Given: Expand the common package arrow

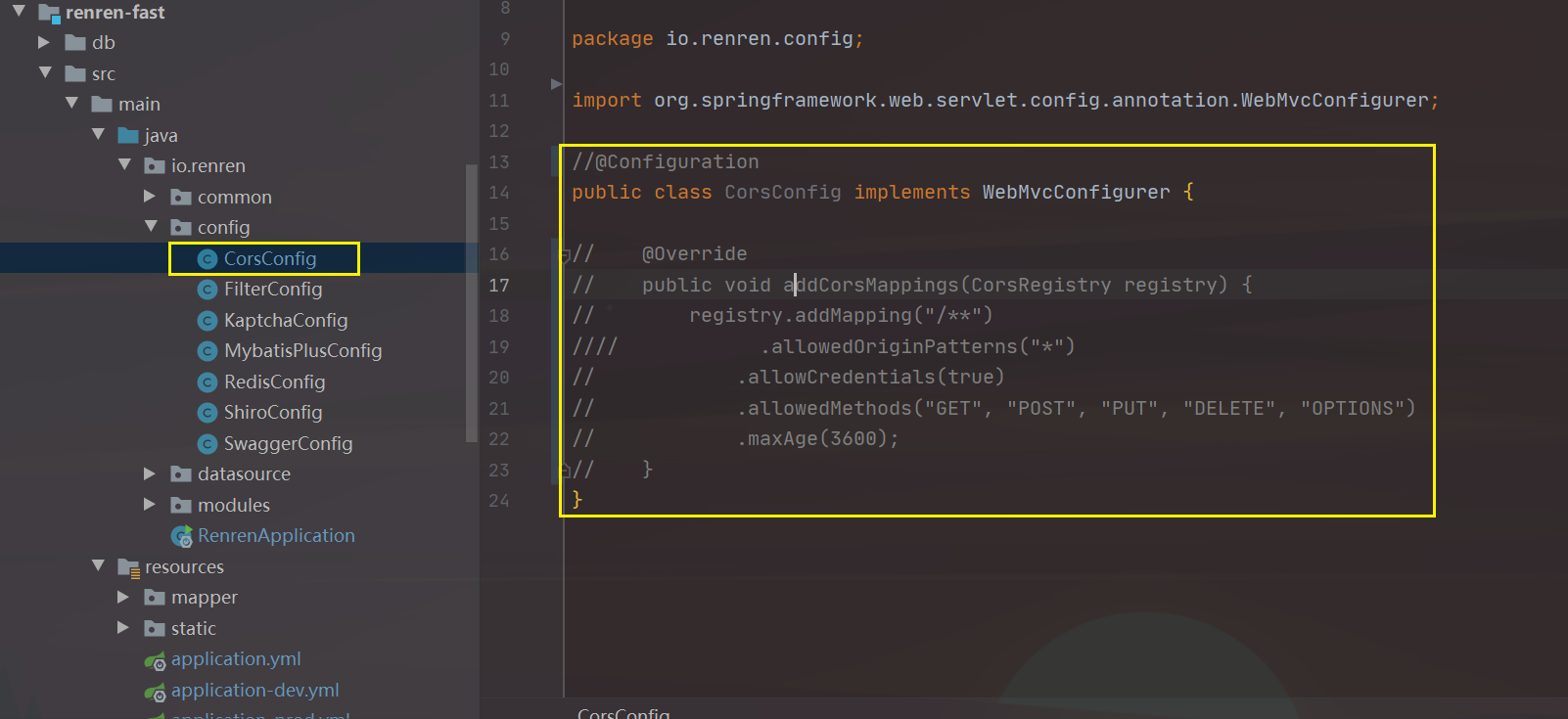Looking at the screenshot, I should click(149, 196).
